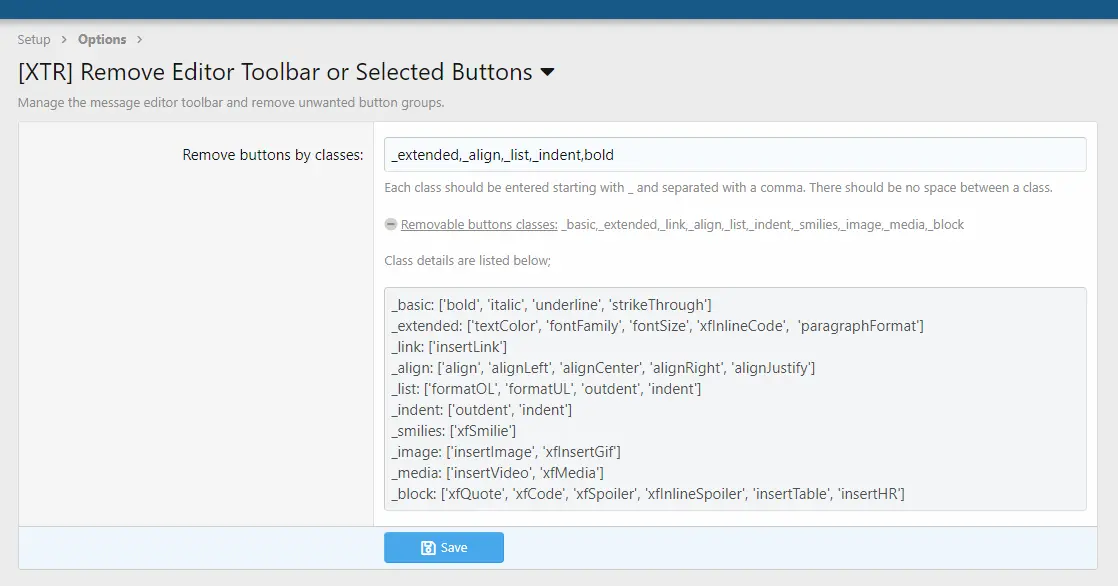Image resolution: width=1118 pixels, height=586 pixels.
Task: Click the _extended line in class details
Action: pos(658,326)
